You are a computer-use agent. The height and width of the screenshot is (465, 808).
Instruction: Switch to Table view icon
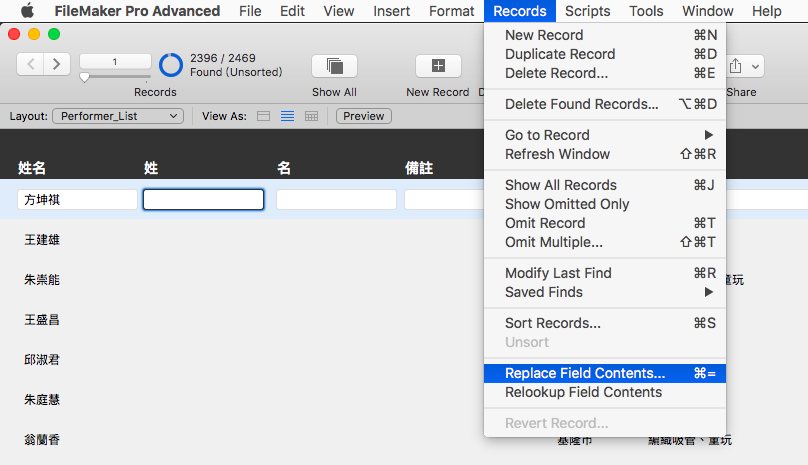pos(311,116)
